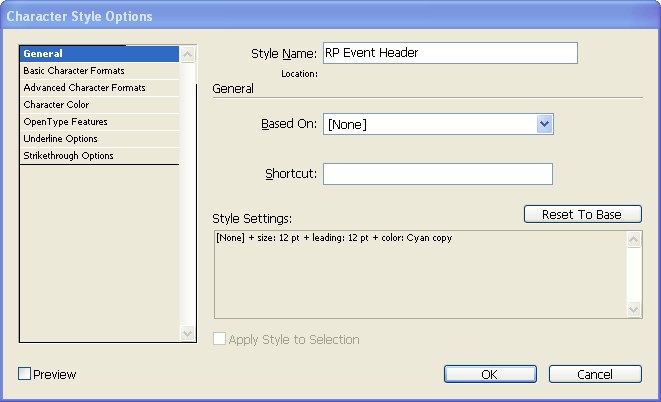The width and height of the screenshot is (661, 402).
Task: Click the Reset To Base button
Action: pyautogui.click(x=583, y=214)
